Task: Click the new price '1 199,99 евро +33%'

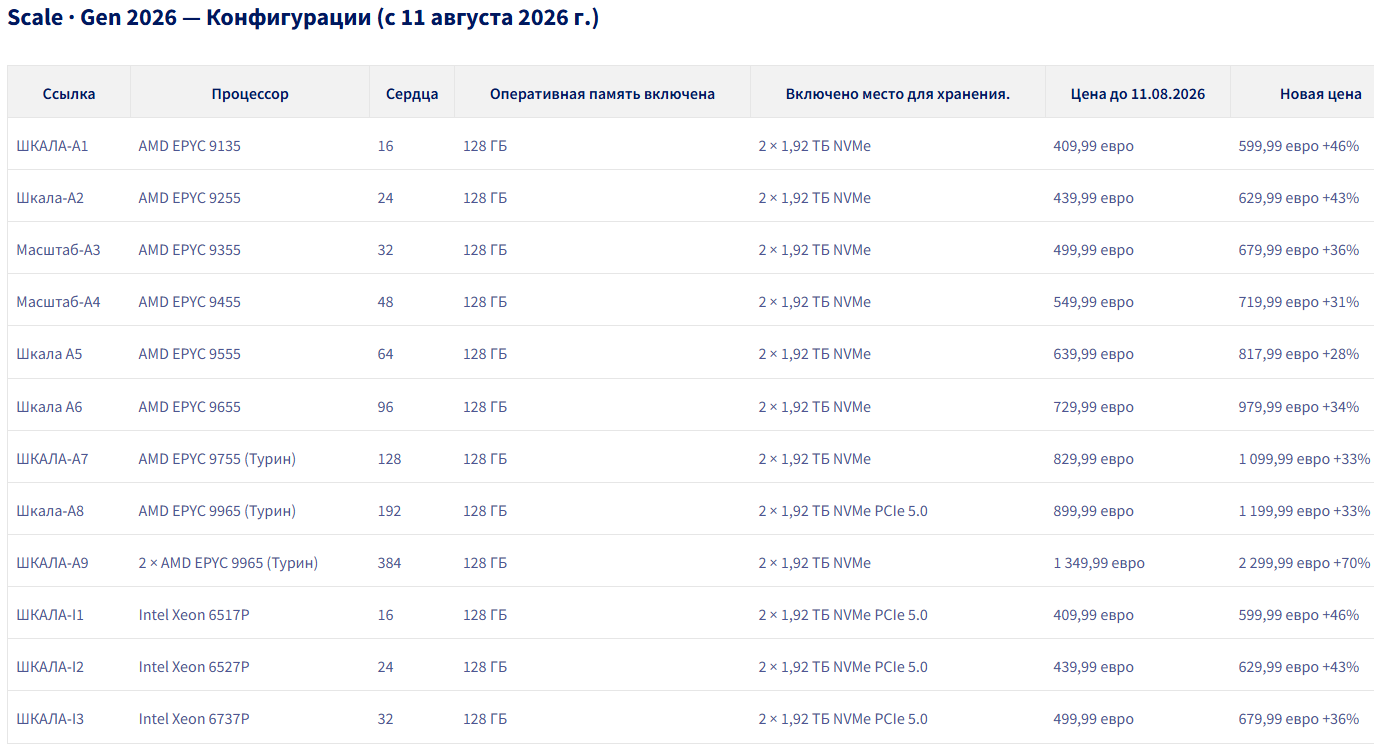Action: tap(1305, 511)
